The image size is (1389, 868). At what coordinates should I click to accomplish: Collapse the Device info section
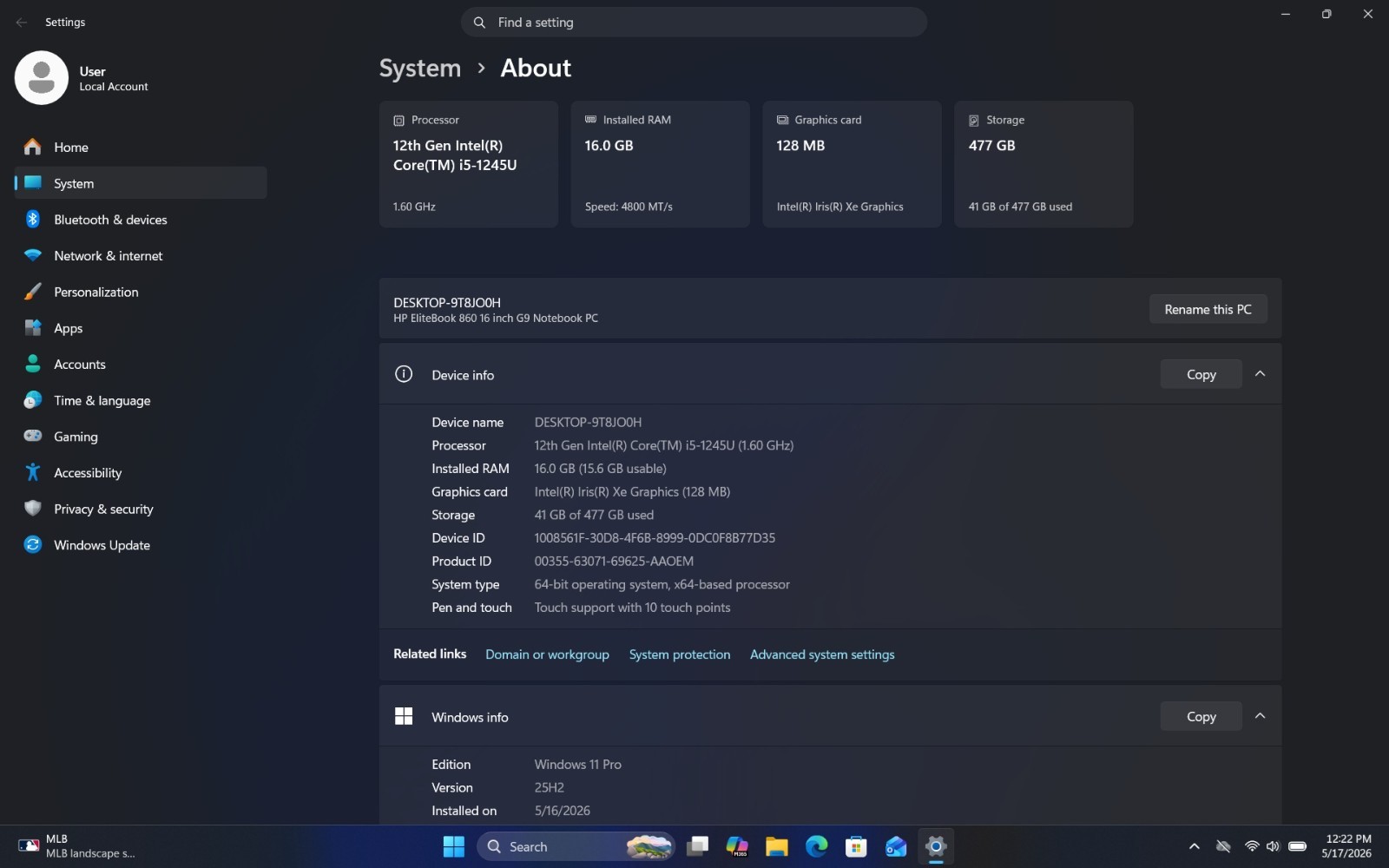[1261, 374]
